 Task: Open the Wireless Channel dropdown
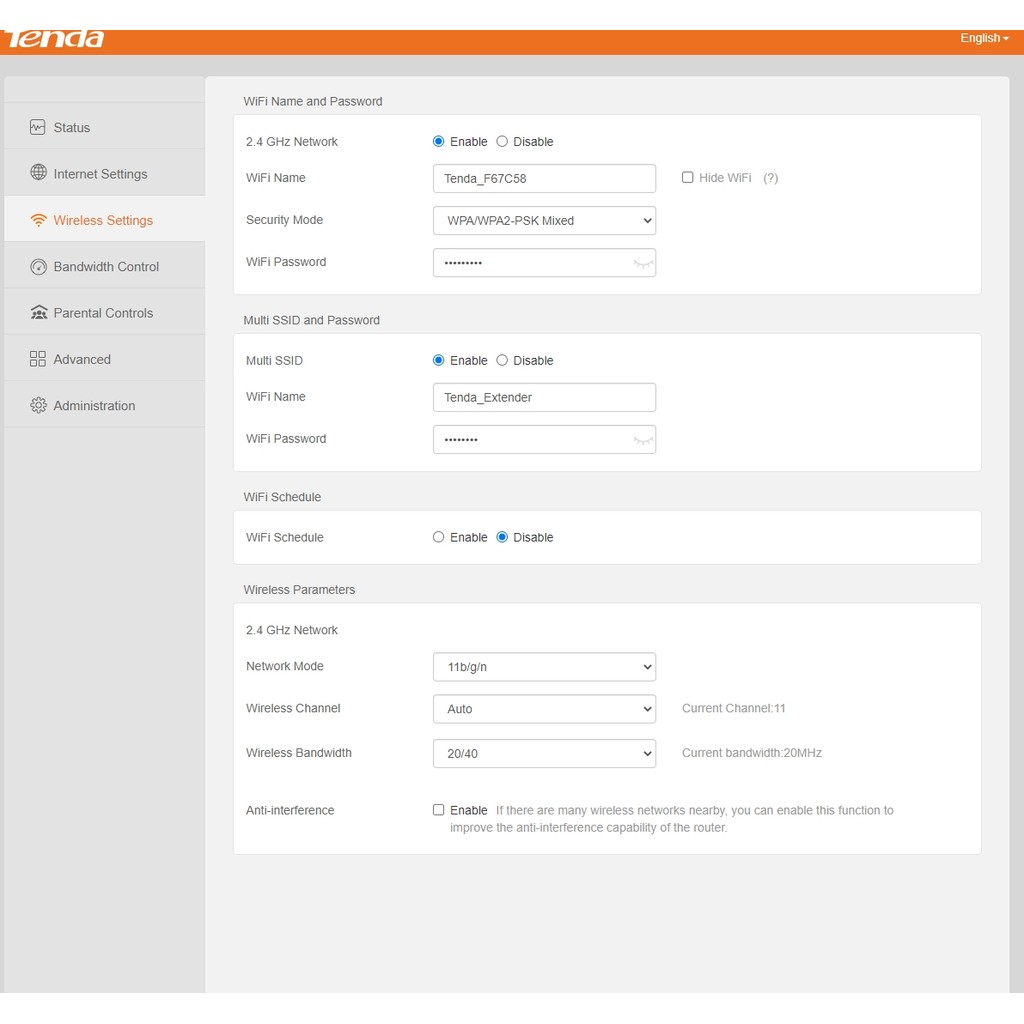coord(544,708)
